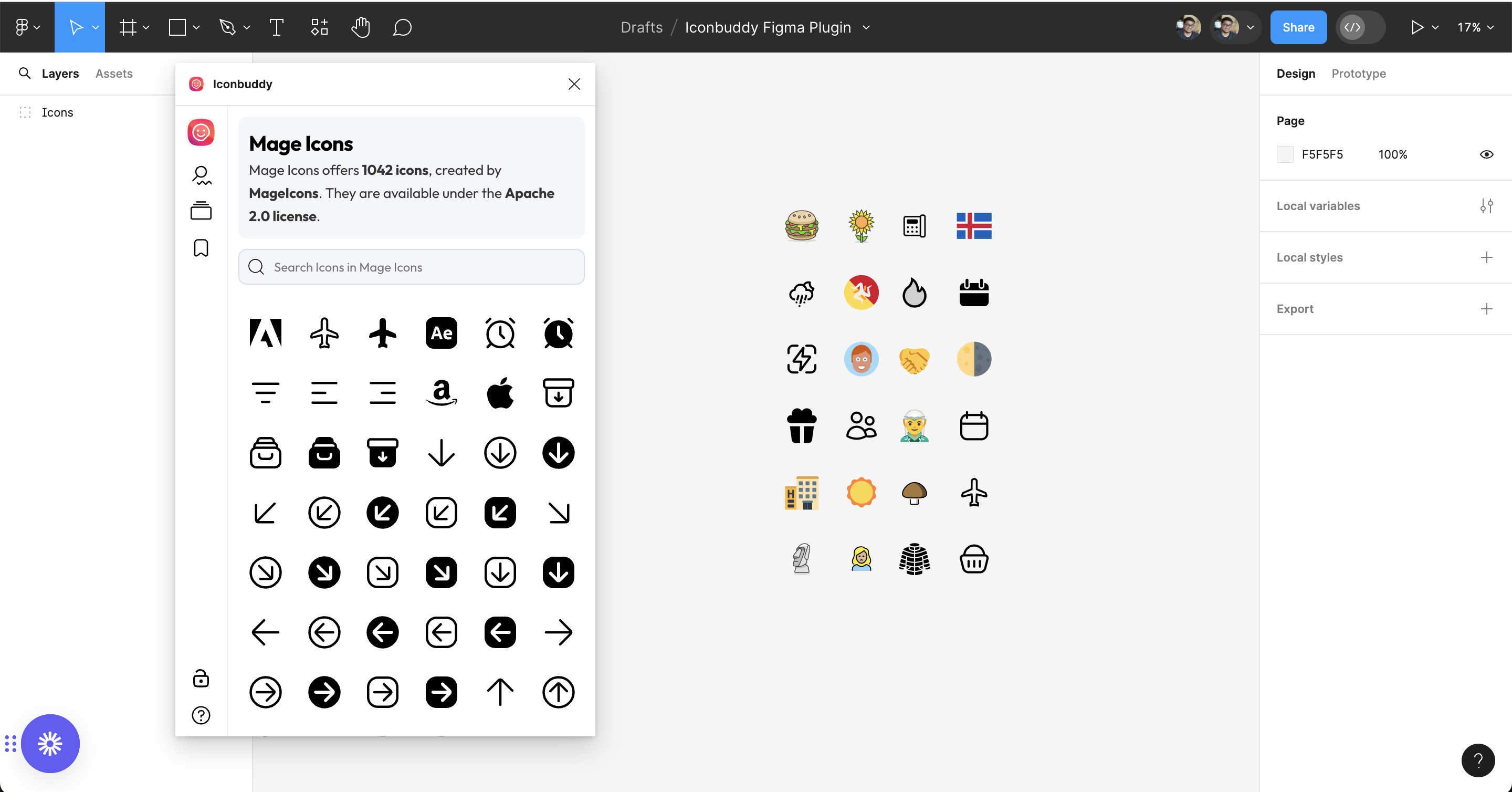Insert the After Effects Ae icon

pyautogui.click(x=441, y=333)
